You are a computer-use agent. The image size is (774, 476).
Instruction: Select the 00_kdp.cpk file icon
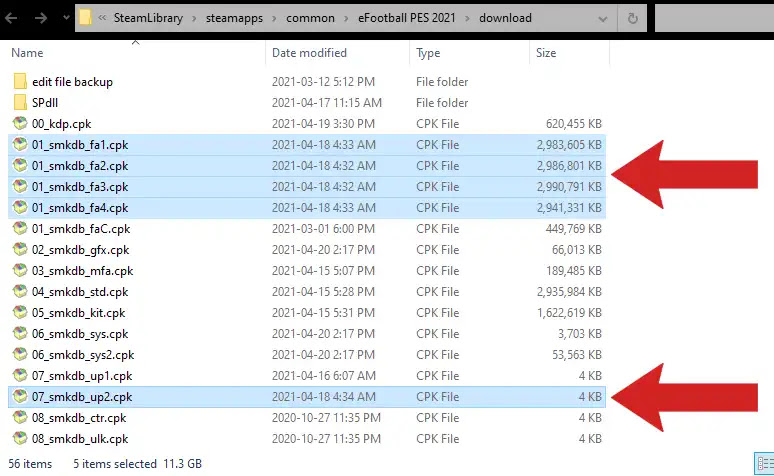[20, 123]
